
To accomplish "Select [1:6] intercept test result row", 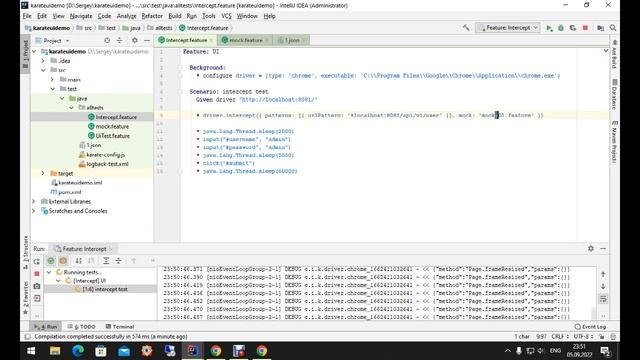I will 100,289.
